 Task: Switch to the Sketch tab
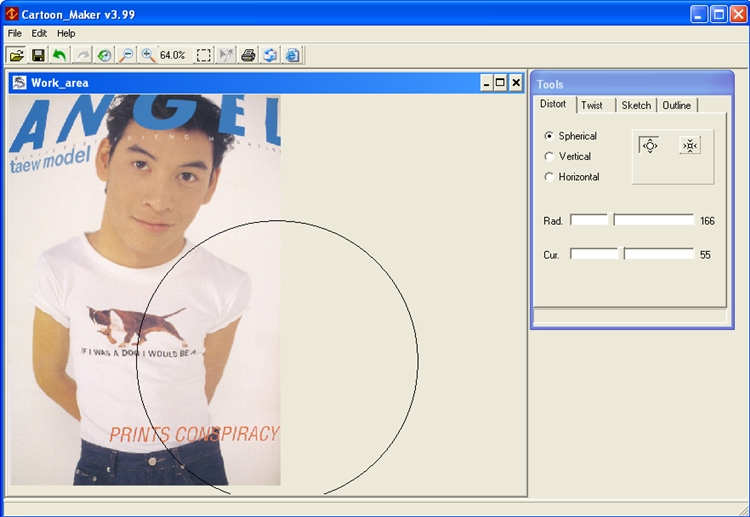(x=636, y=105)
